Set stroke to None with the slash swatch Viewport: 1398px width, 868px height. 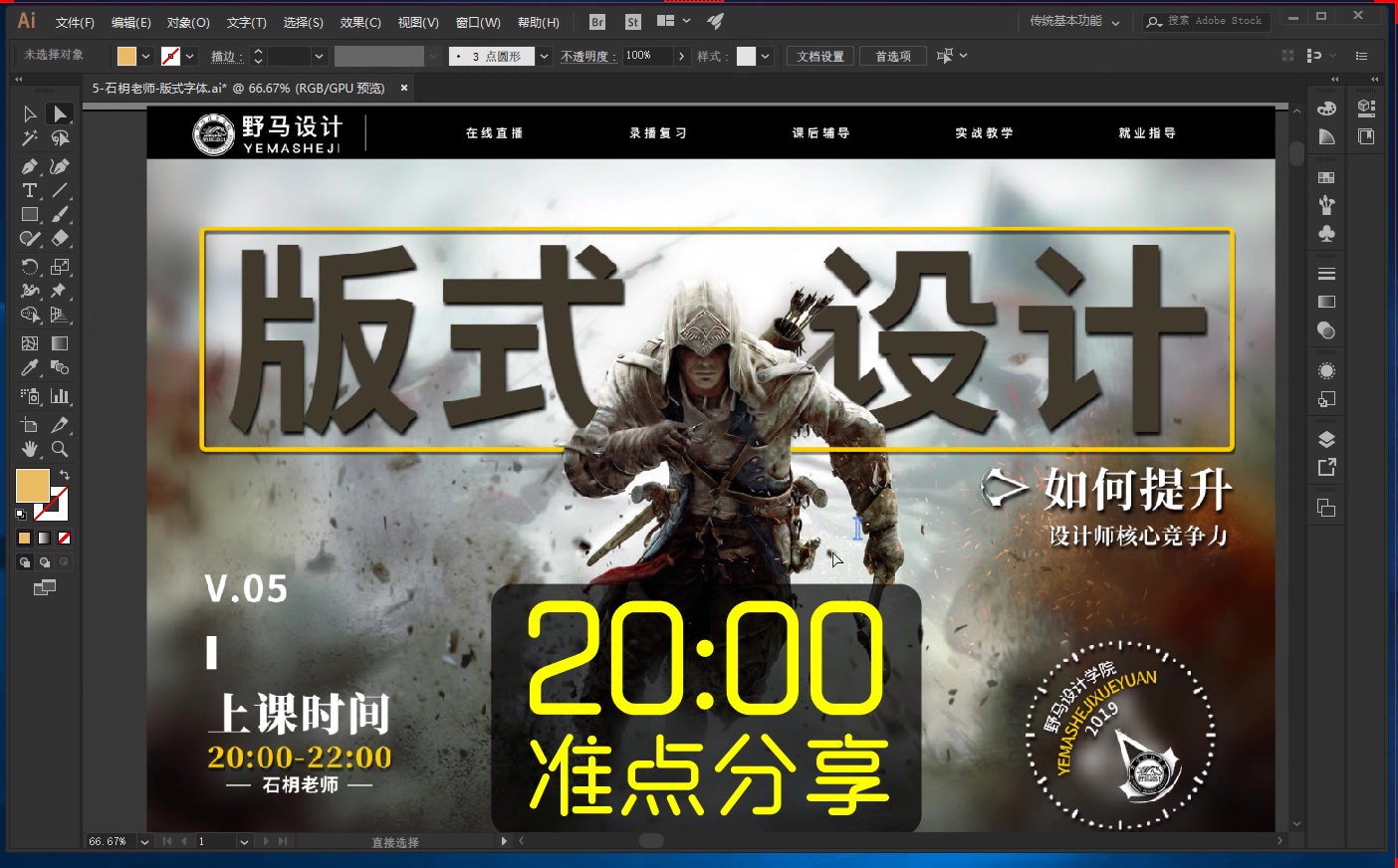coord(66,538)
